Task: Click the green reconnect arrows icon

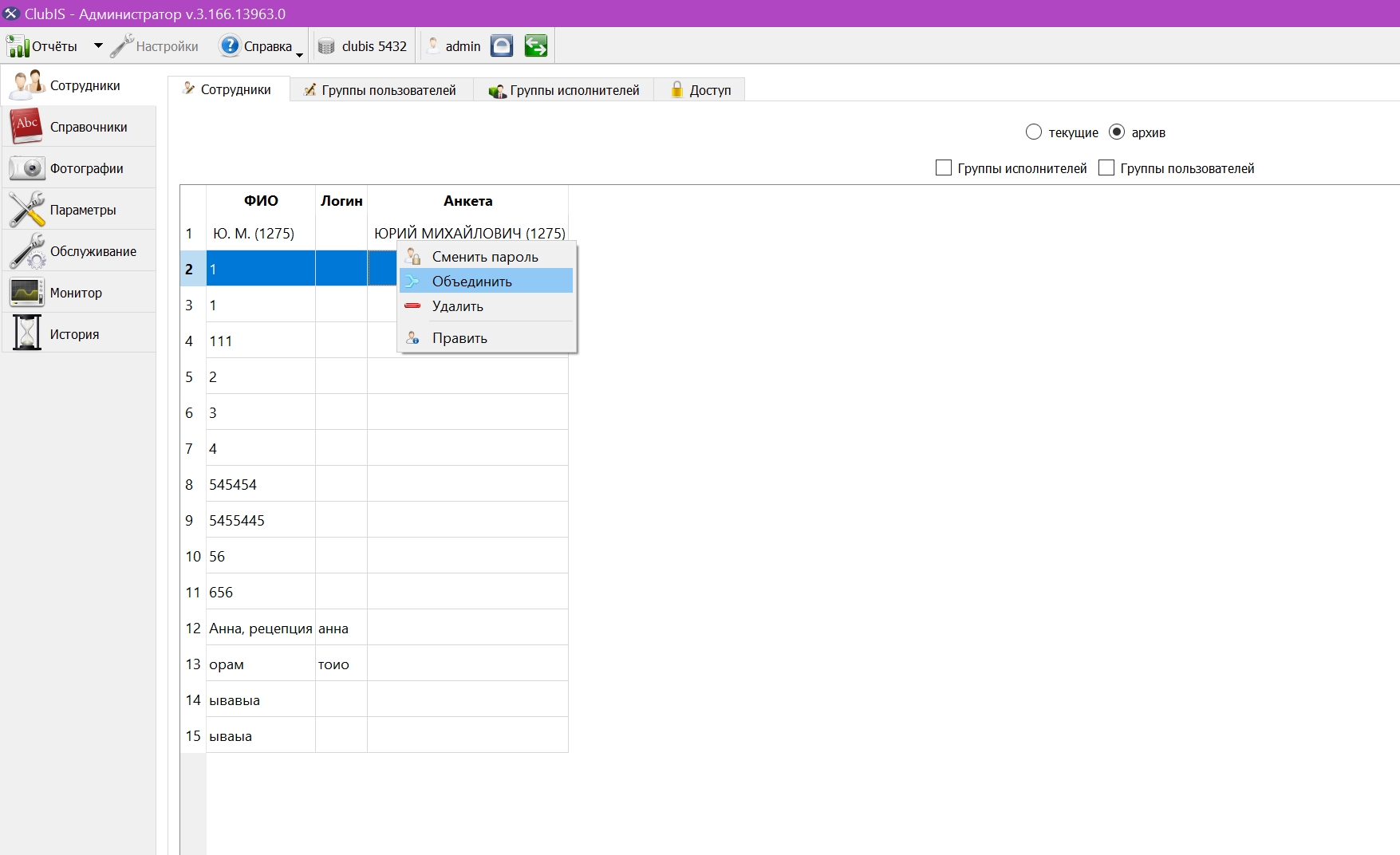Action: coord(536,46)
